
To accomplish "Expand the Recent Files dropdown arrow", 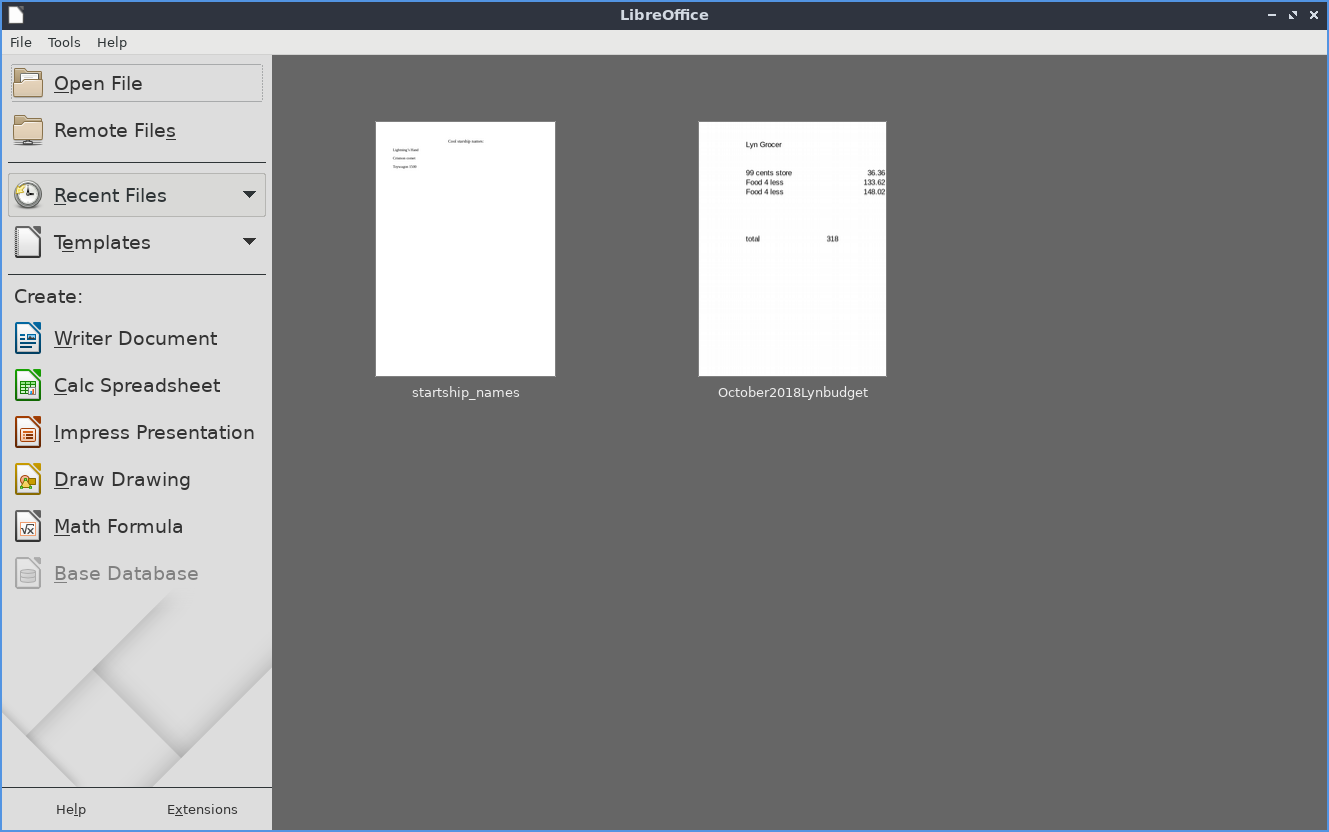I will pyautogui.click(x=249, y=195).
